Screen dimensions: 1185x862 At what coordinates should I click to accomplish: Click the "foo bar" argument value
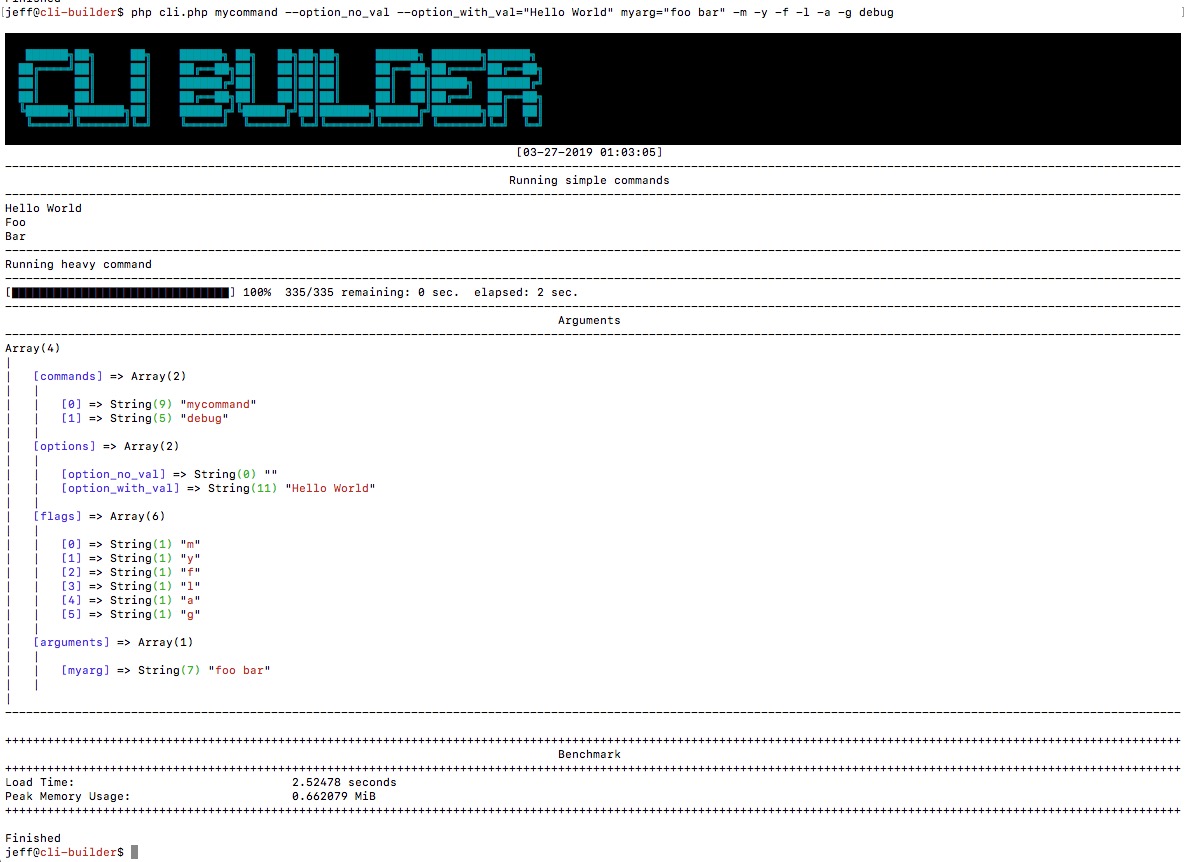[x=240, y=670]
